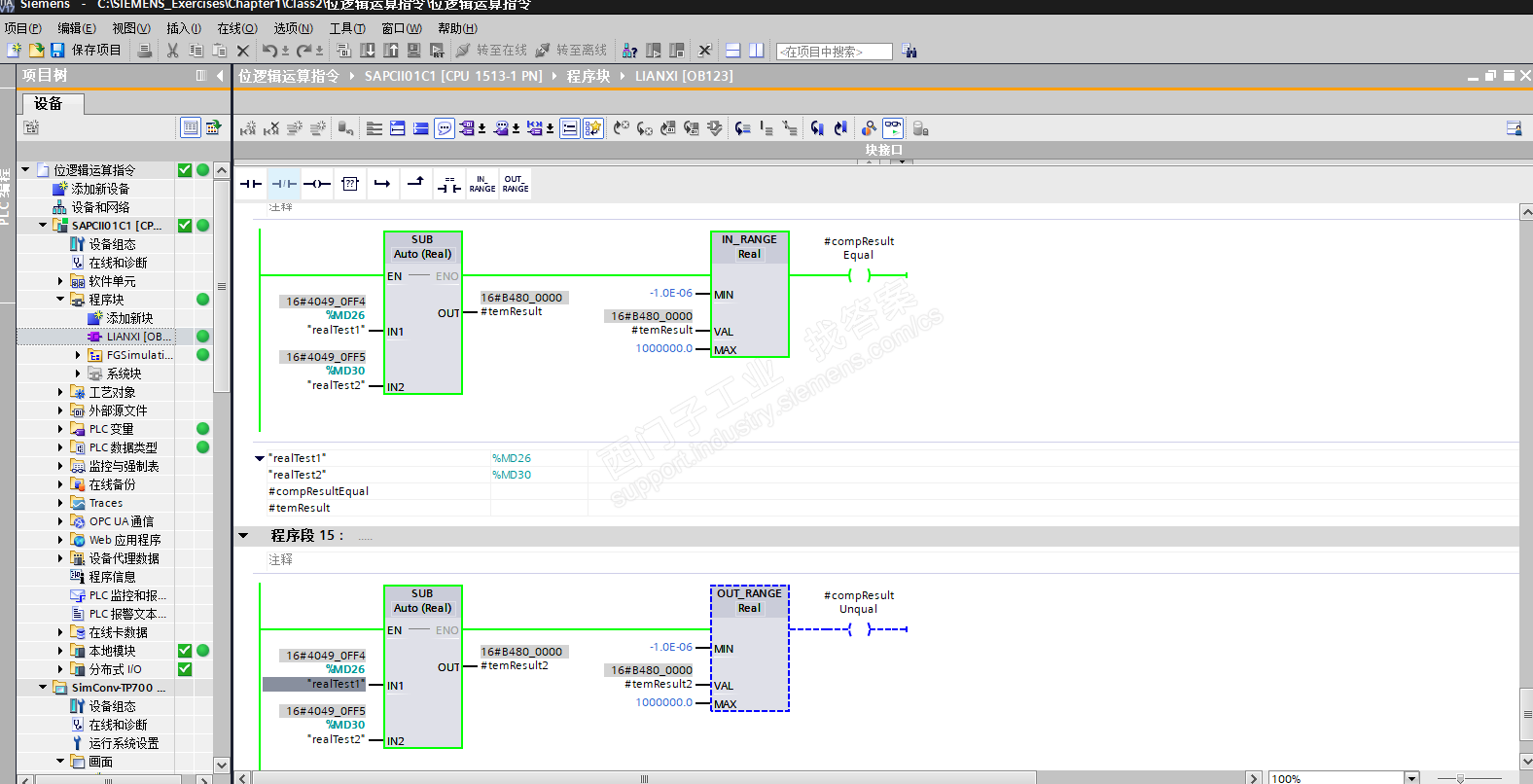Click the checkmark status beside 分布式 I/O

pos(185,669)
